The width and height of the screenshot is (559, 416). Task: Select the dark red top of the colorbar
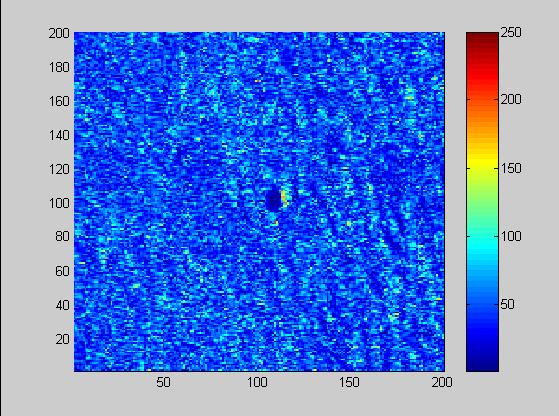(482, 40)
